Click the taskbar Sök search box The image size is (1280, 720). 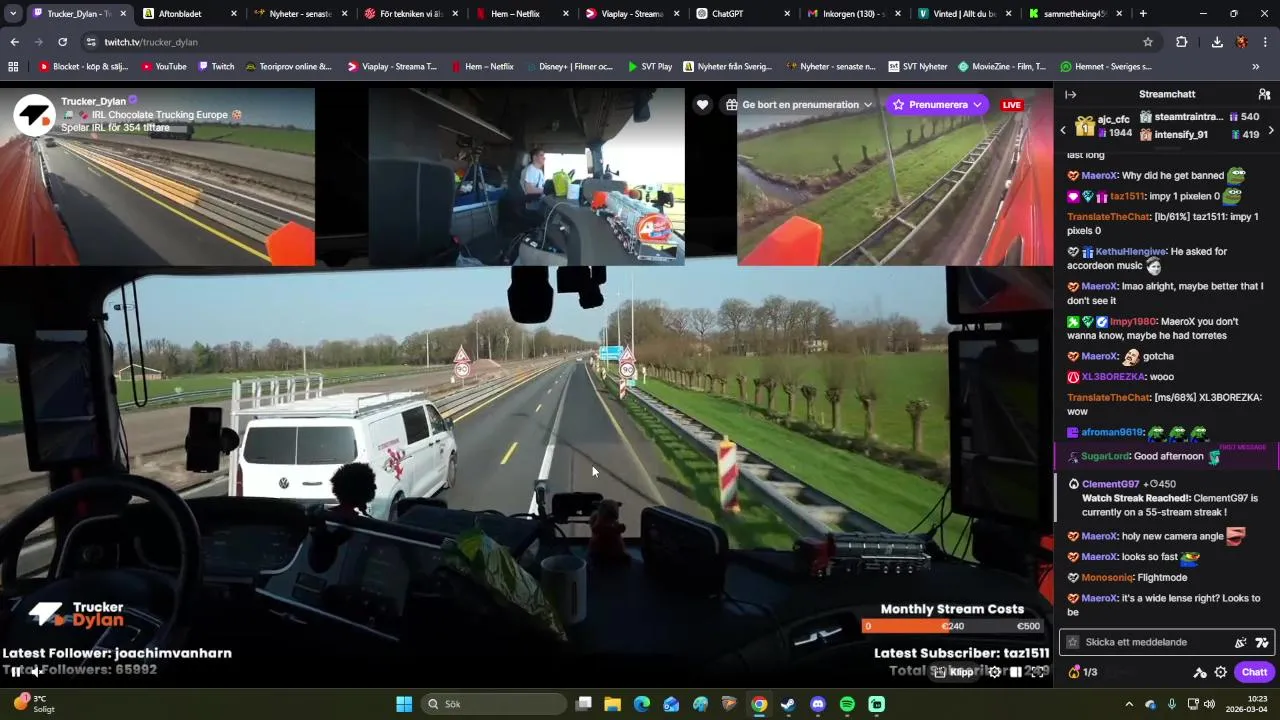(494, 704)
